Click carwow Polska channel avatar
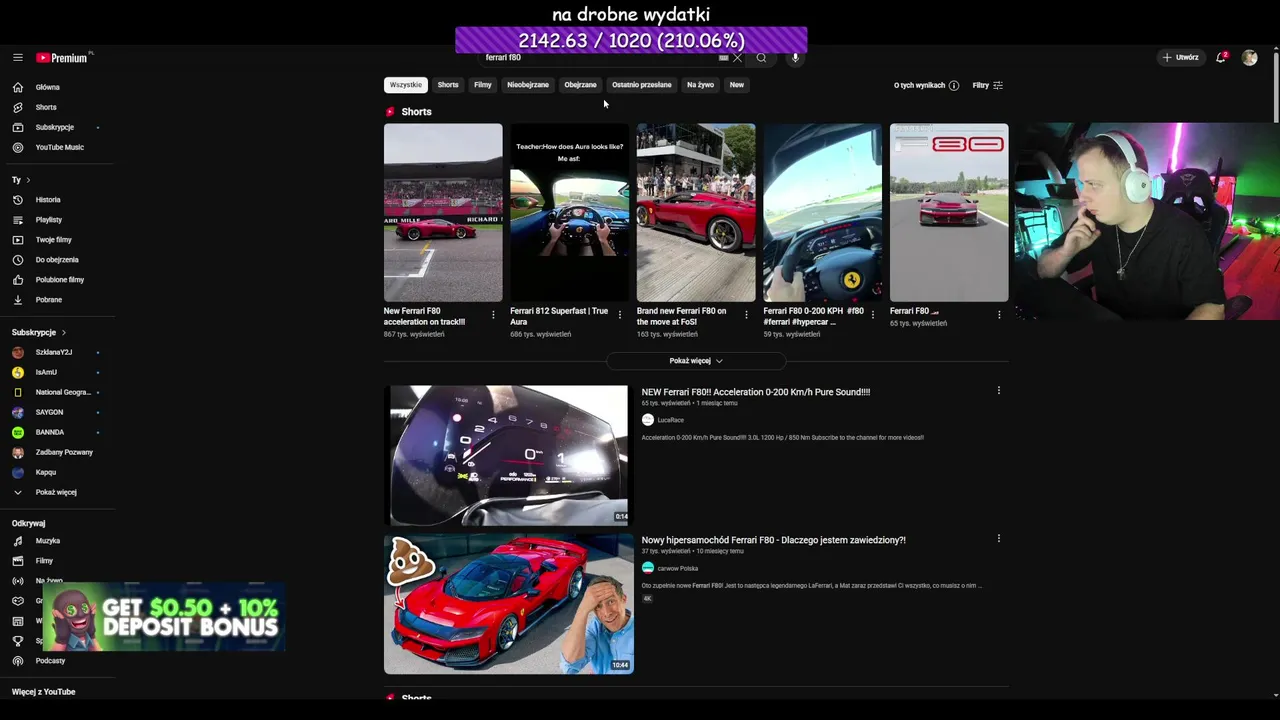This screenshot has height=720, width=1280. point(648,568)
